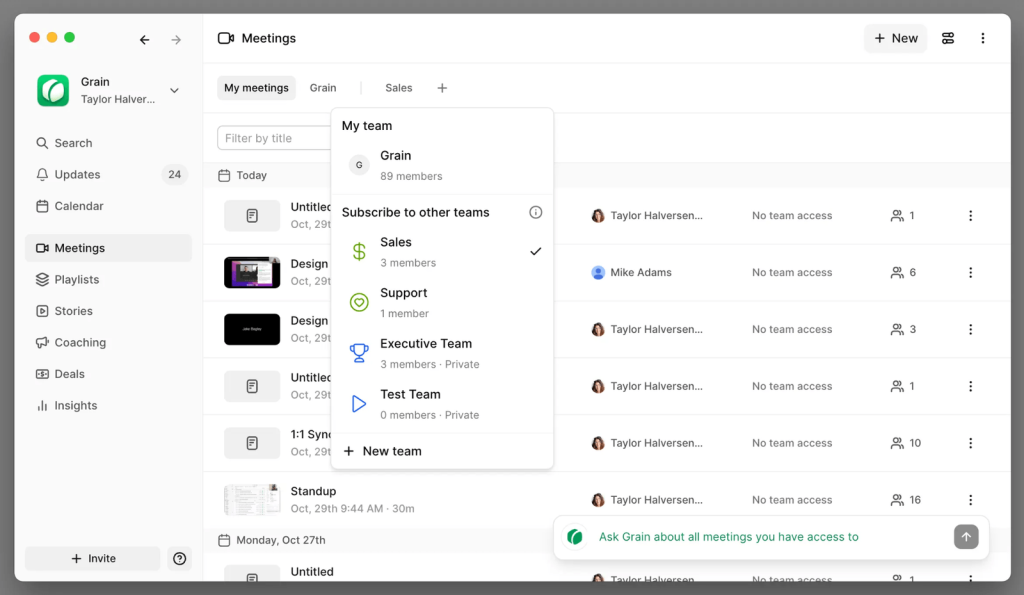Click the info icon beside Subscribe to other teams
Image resolution: width=1024 pixels, height=595 pixels.
[536, 212]
